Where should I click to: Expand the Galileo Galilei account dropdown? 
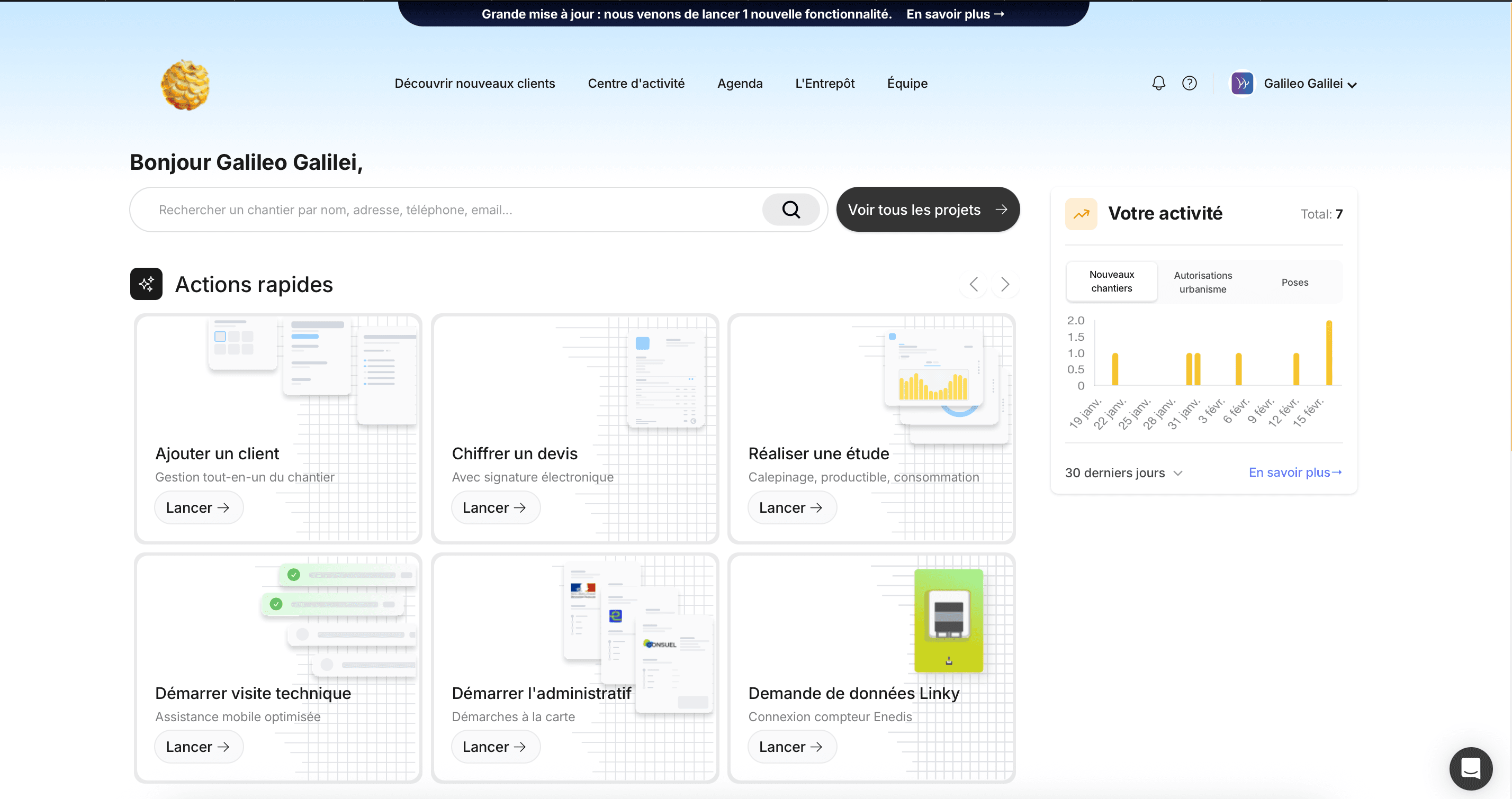click(1352, 85)
